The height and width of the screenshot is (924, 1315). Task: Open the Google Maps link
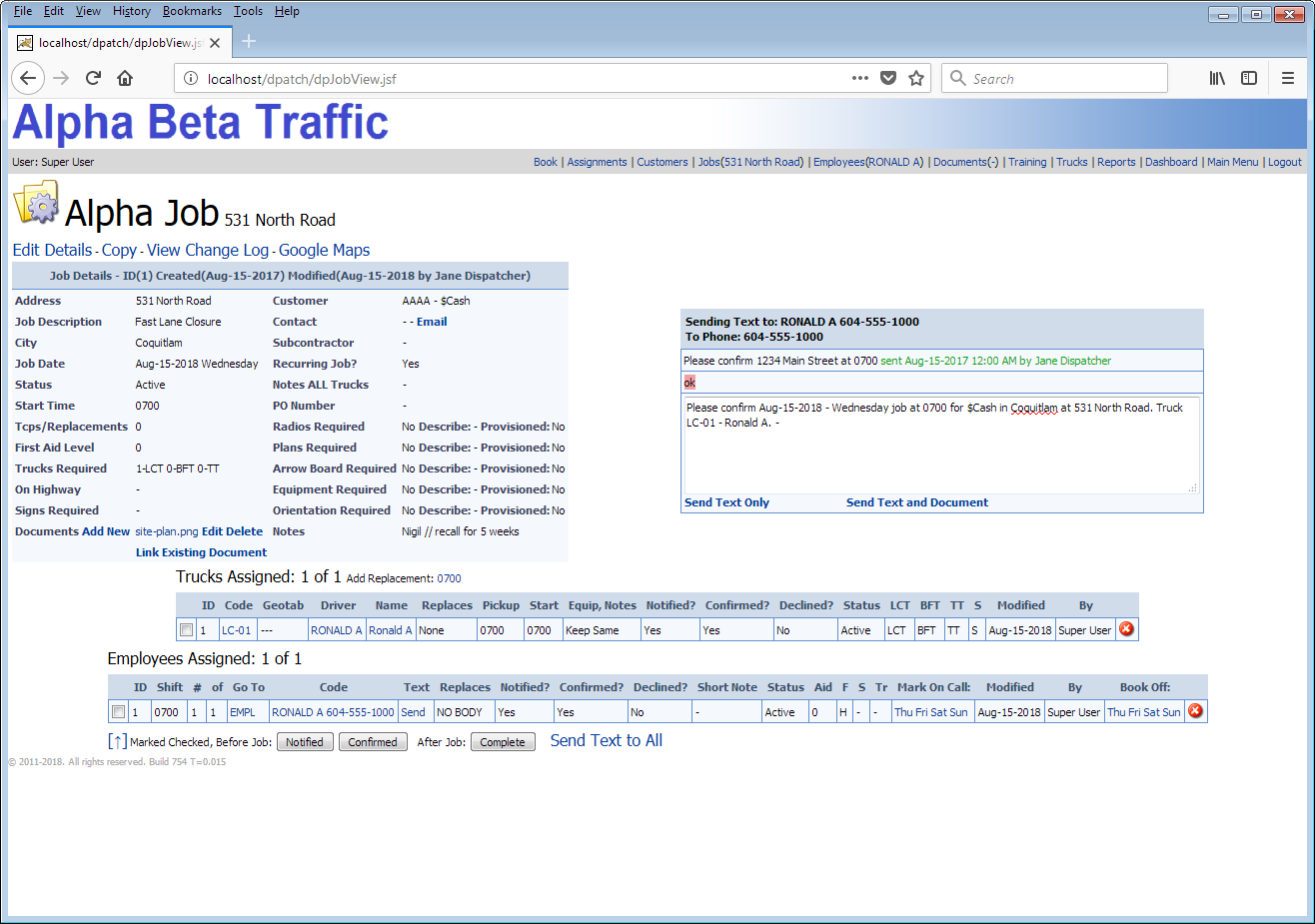(x=325, y=250)
